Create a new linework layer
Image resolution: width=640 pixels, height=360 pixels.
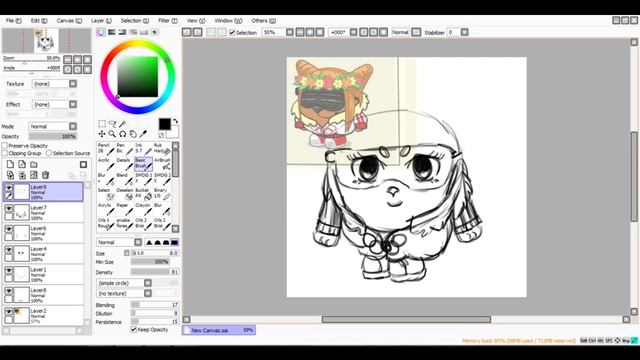(x=22, y=164)
